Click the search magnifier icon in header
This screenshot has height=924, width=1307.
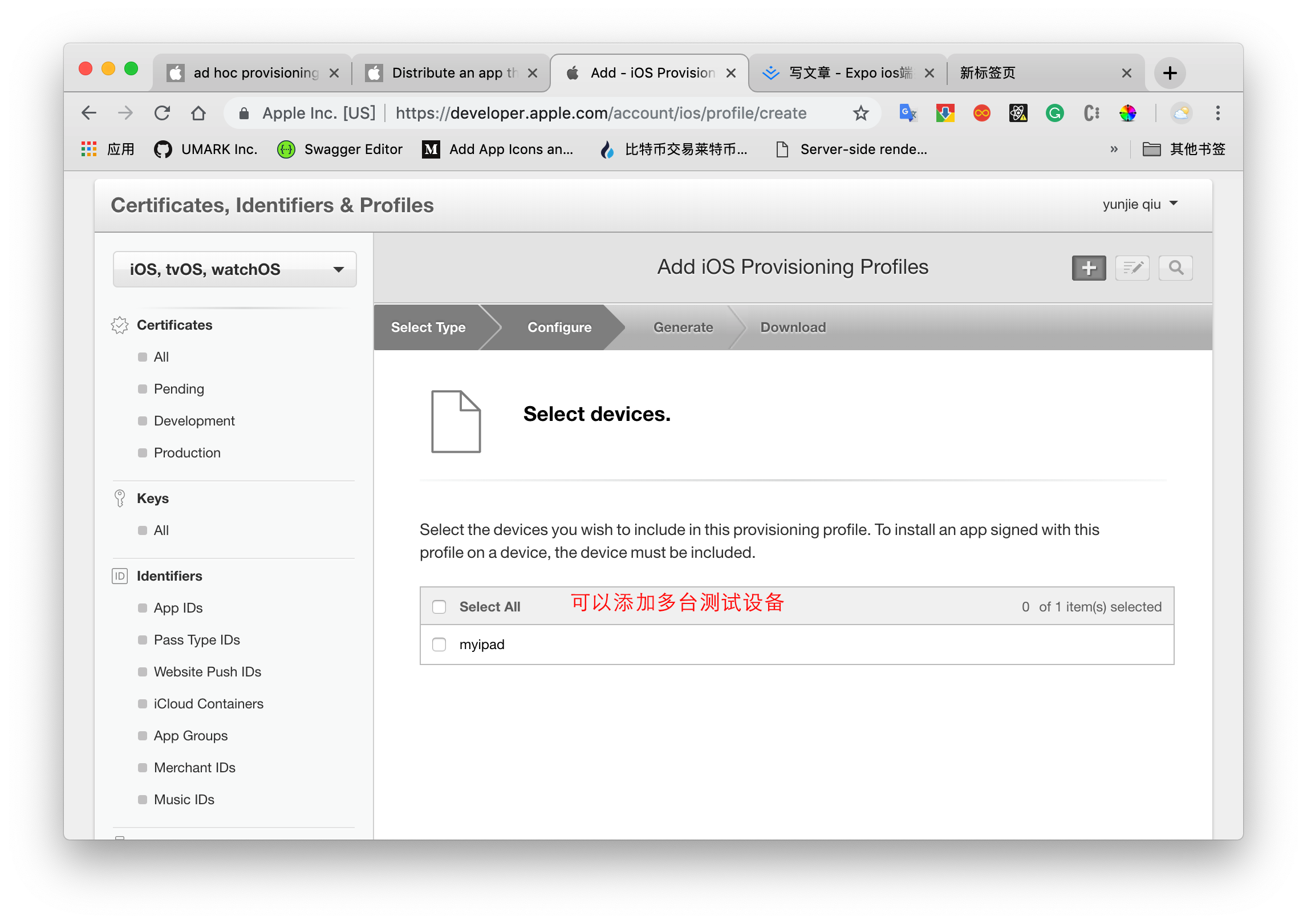pyautogui.click(x=1175, y=268)
